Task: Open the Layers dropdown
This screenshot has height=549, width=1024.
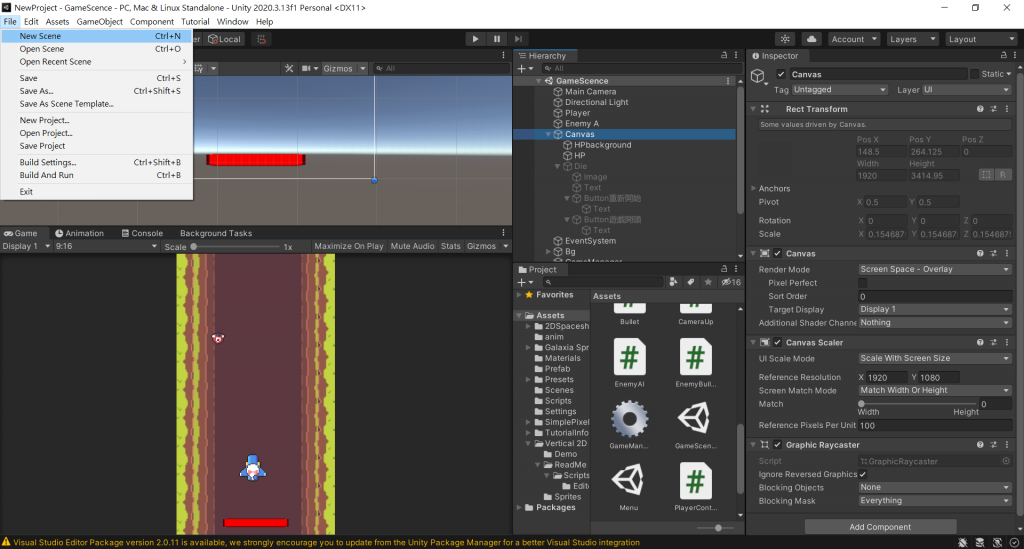Action: click(x=912, y=39)
